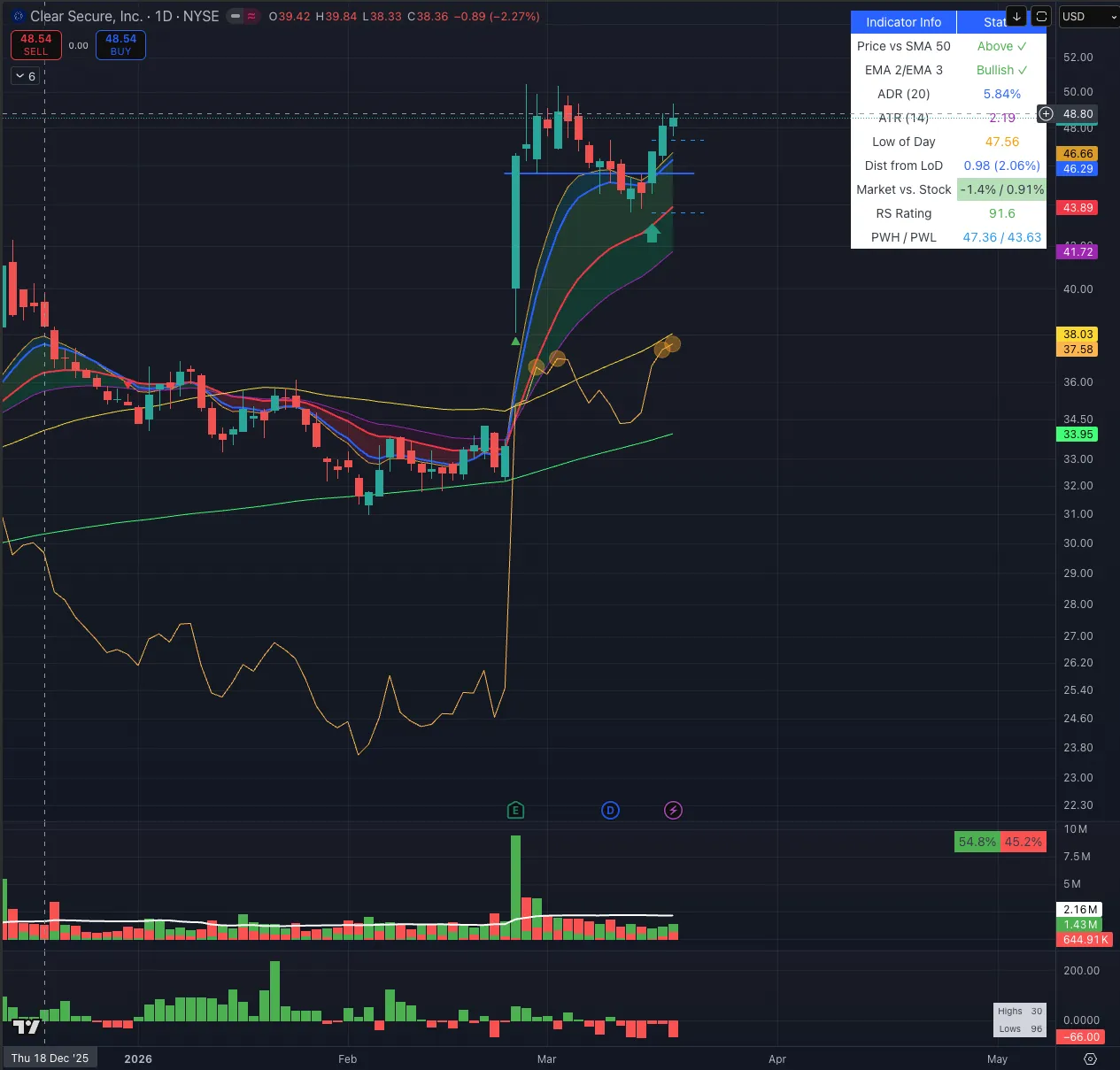Viewport: 1120px width, 1070px height.
Task: Click the Lows 96 label
Action: pos(1020,1028)
